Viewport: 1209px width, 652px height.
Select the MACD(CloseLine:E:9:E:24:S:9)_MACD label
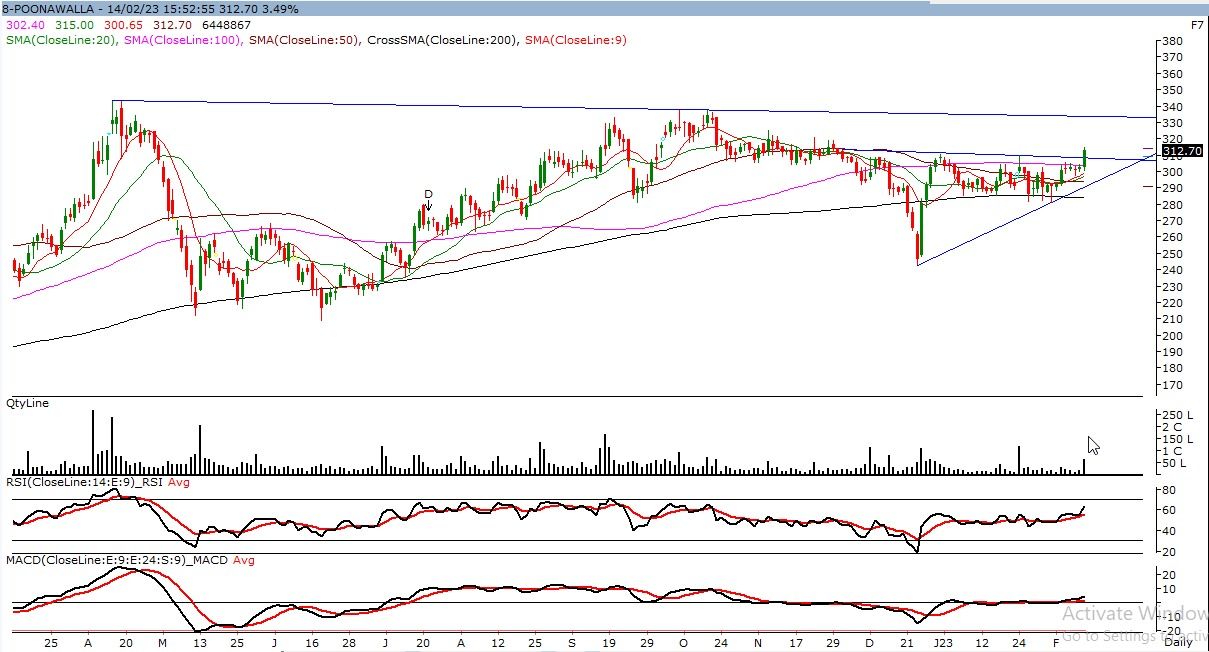click(x=117, y=560)
